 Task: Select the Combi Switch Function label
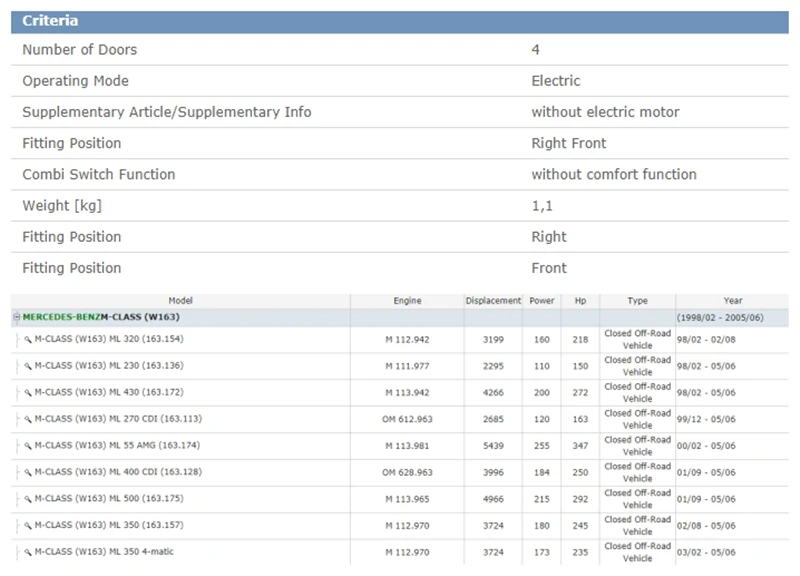coord(98,174)
